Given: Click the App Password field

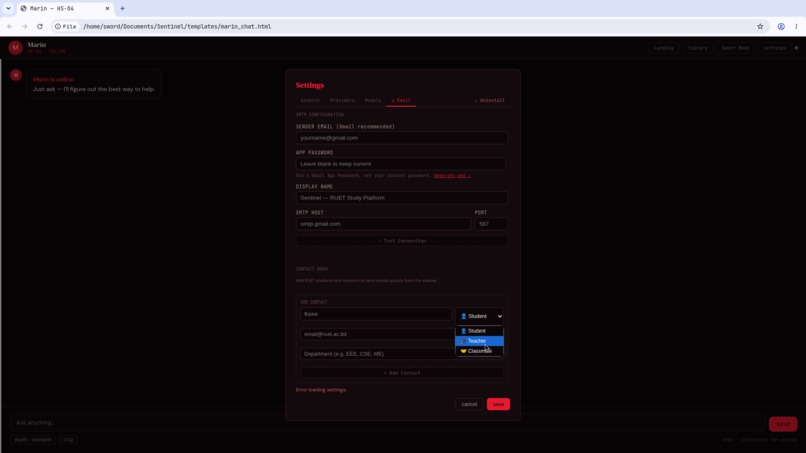Looking at the screenshot, I should point(400,164).
